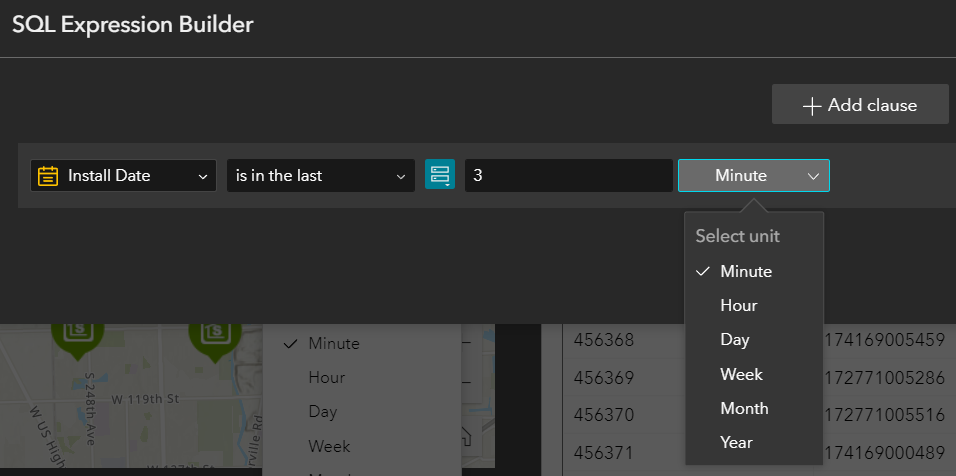Click the SQL Expression Builder title

pos(132,25)
